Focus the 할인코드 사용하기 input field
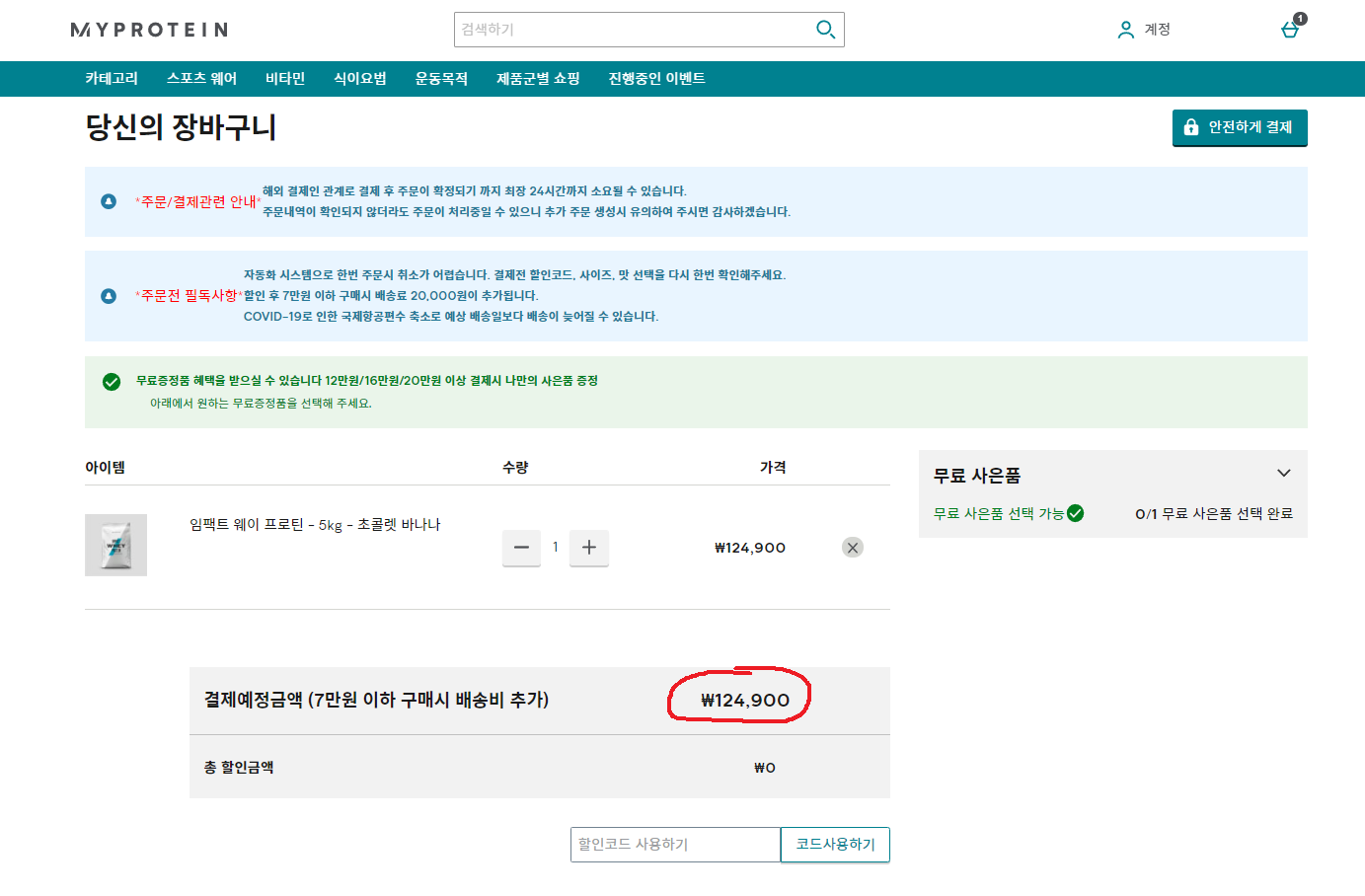Image resolution: width=1365 pixels, height=896 pixels. point(675,845)
